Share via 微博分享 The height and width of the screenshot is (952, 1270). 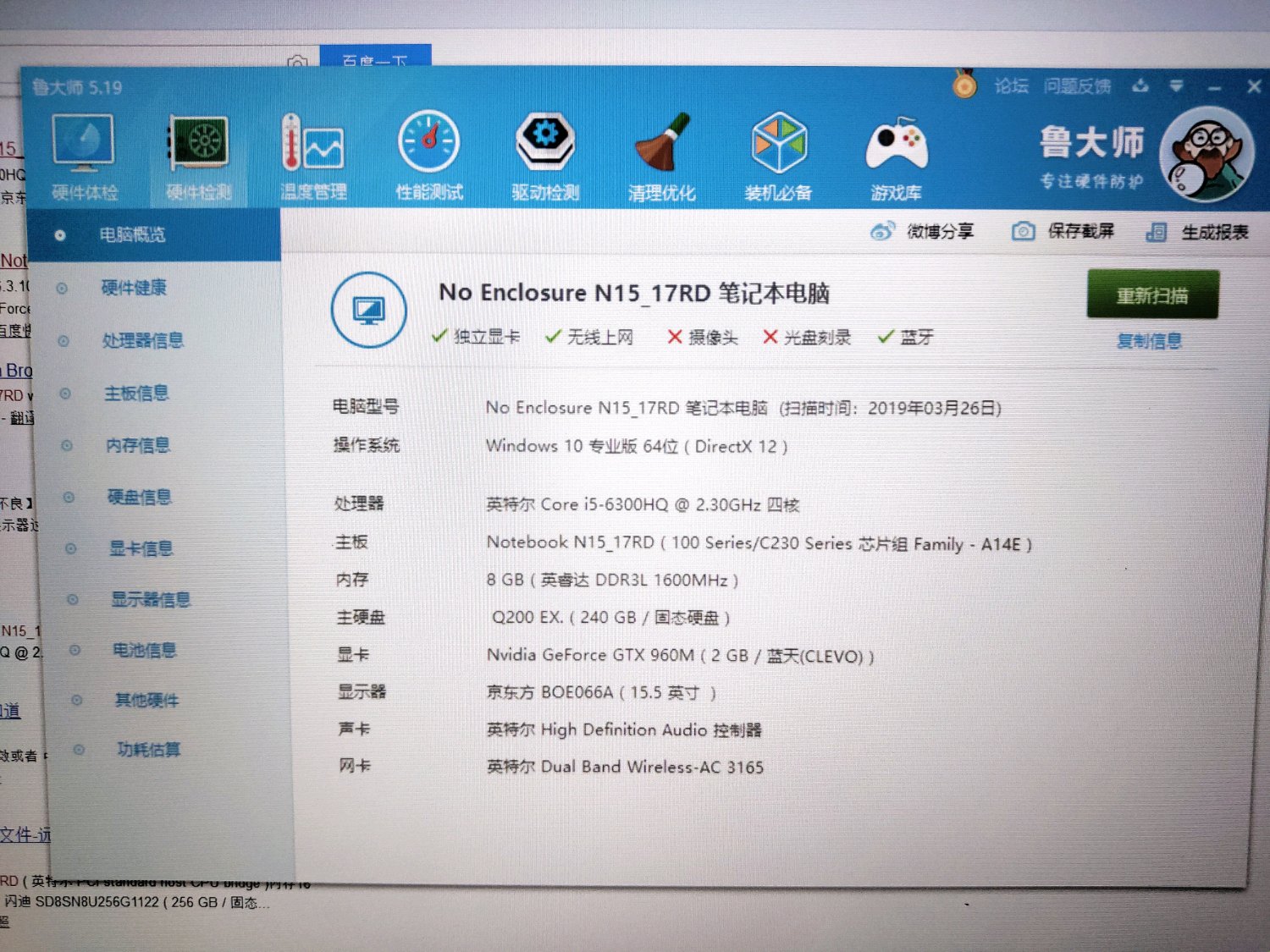tap(922, 231)
